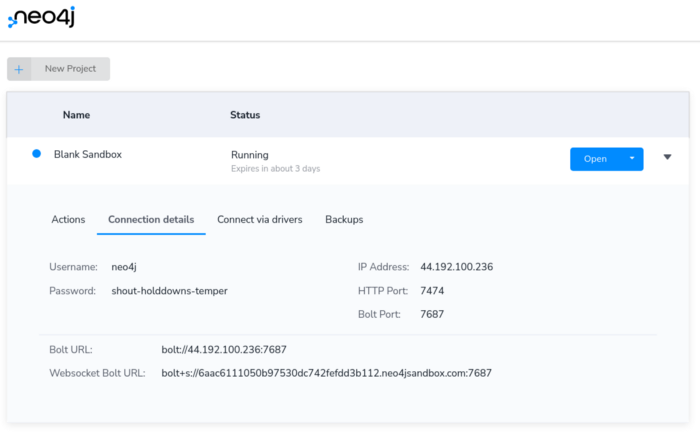Click the Blank Sandbox project name

88,154
